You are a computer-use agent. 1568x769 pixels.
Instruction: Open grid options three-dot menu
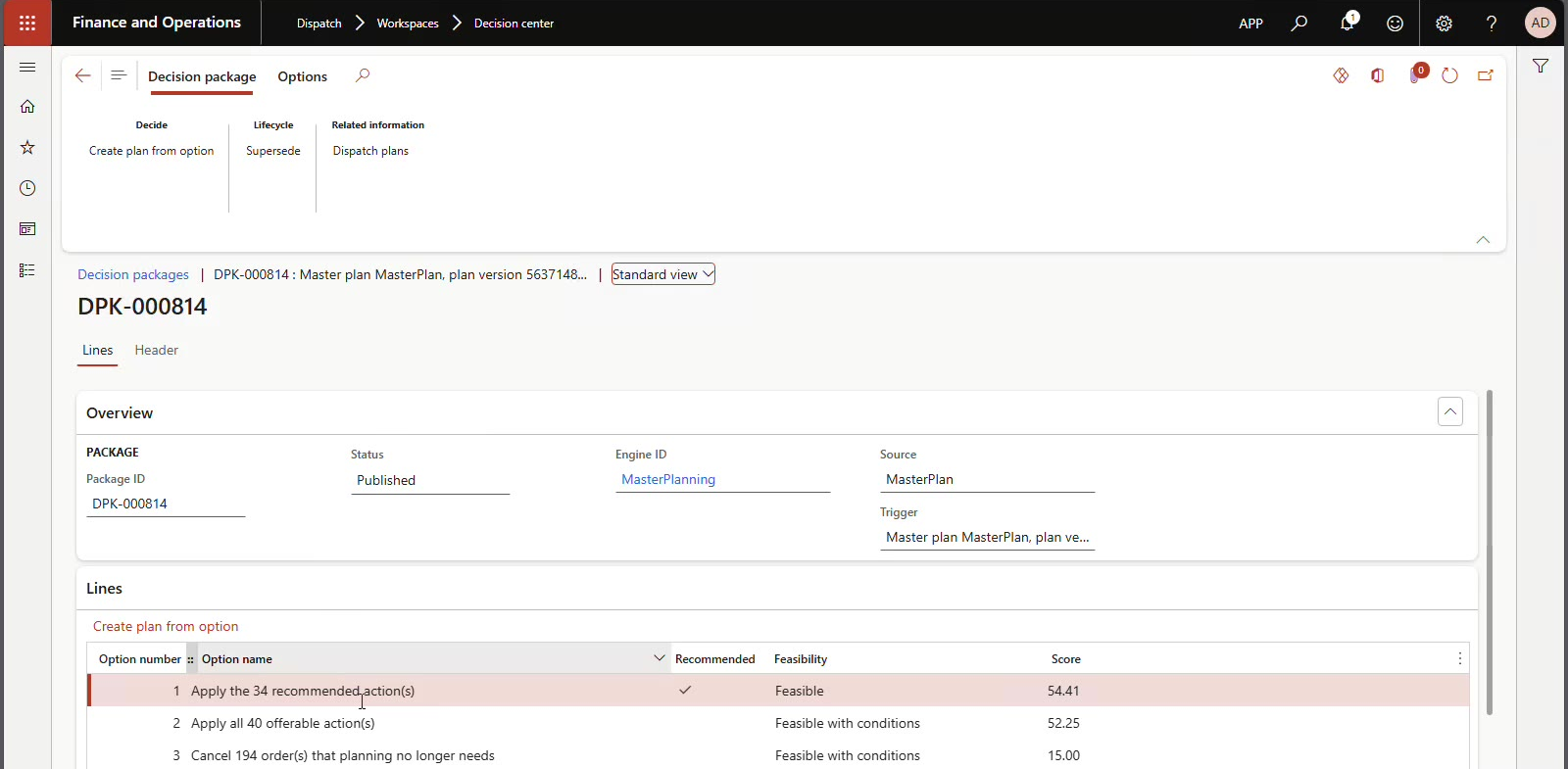1460,658
